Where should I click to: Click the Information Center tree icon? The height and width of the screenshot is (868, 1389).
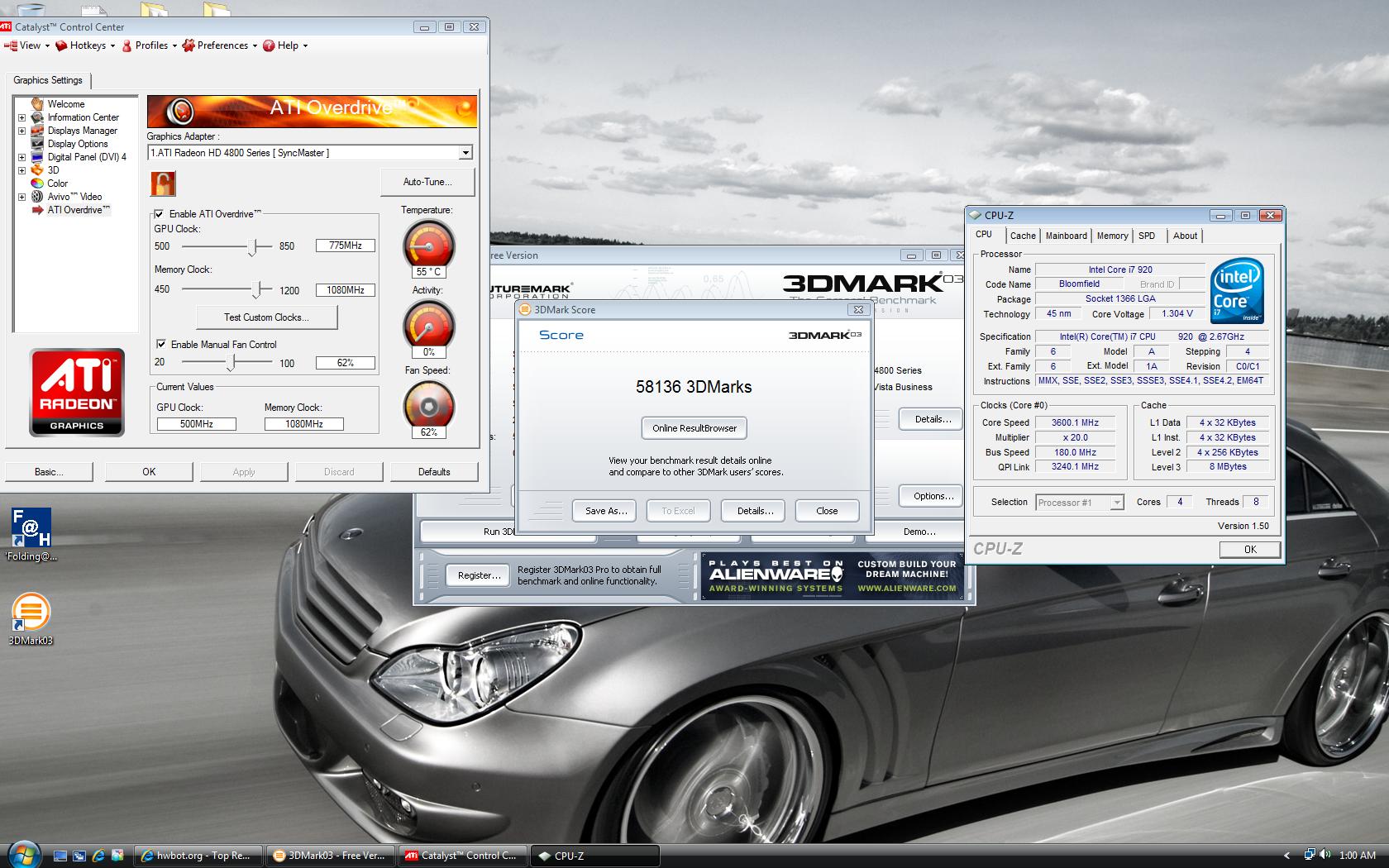pyautogui.click(x=37, y=117)
